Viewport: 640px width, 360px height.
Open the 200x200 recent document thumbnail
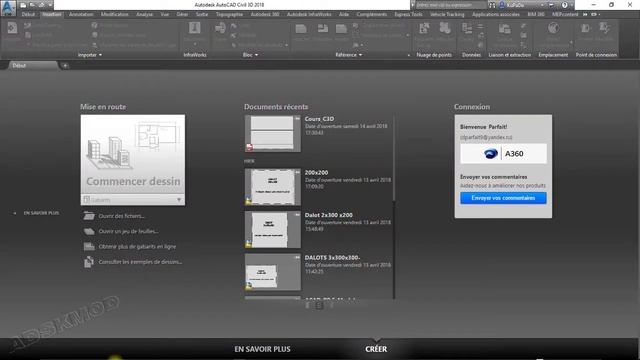click(273, 187)
